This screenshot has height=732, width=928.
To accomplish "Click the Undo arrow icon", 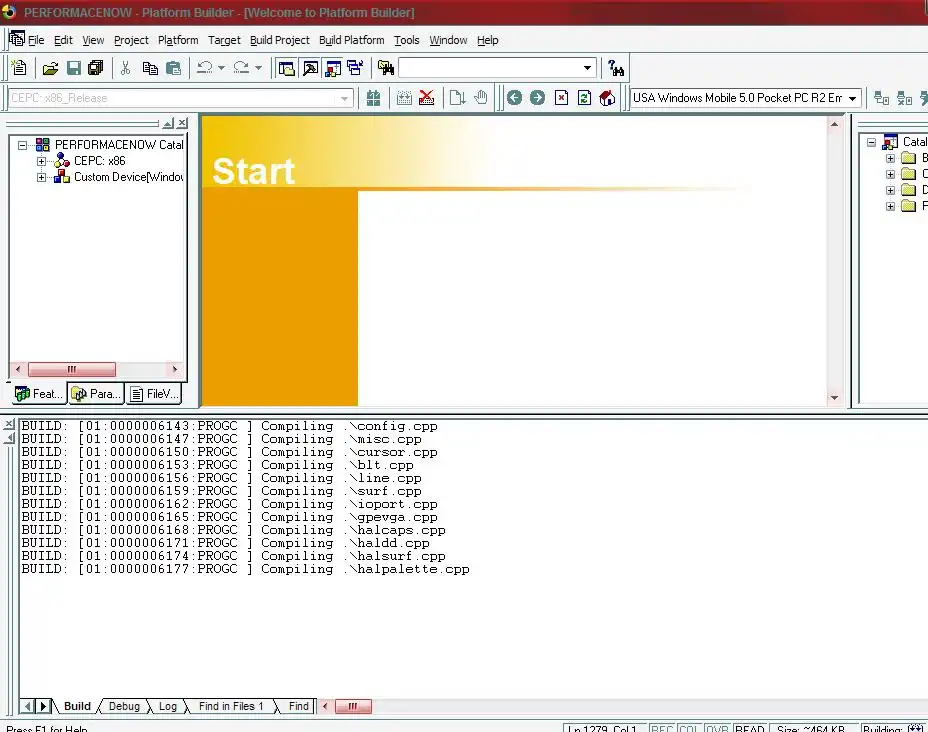I will point(205,68).
